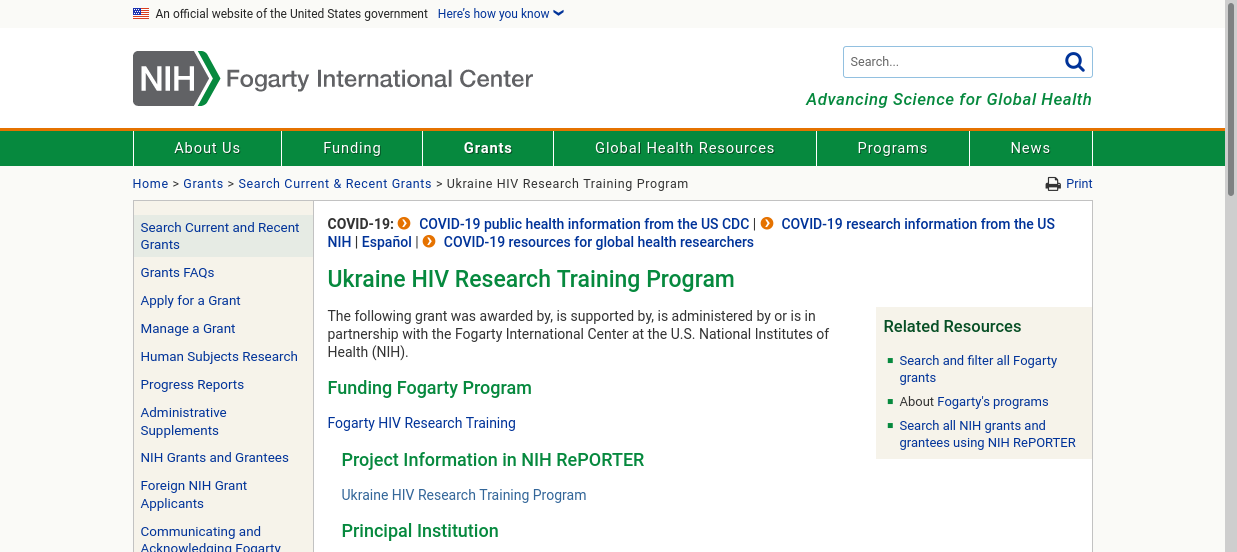The image size is (1237, 552).
Task: Click the printer icon next to Print
Action: point(1053,184)
